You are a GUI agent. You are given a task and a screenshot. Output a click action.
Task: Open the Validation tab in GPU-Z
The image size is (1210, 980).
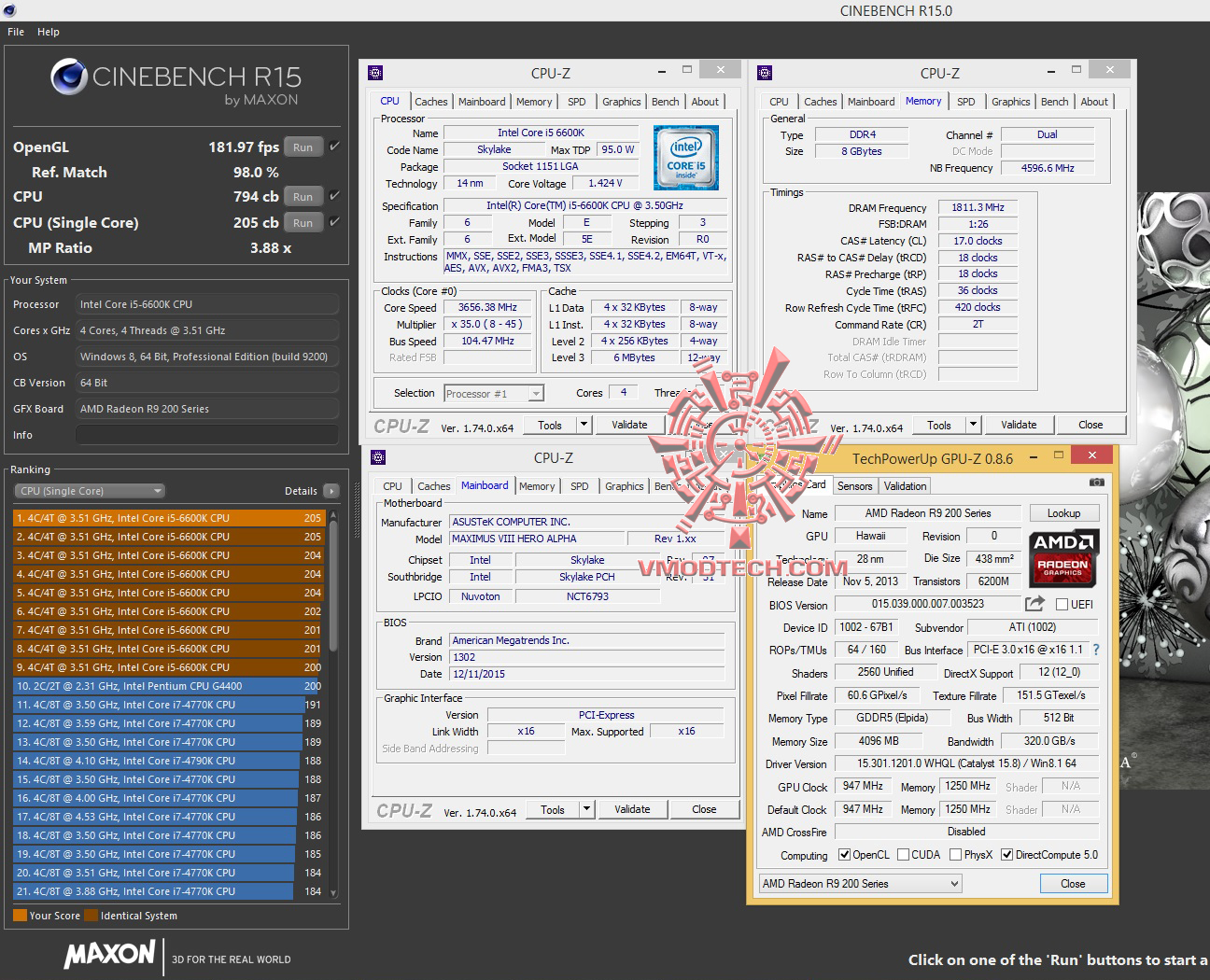pyautogui.click(x=906, y=486)
